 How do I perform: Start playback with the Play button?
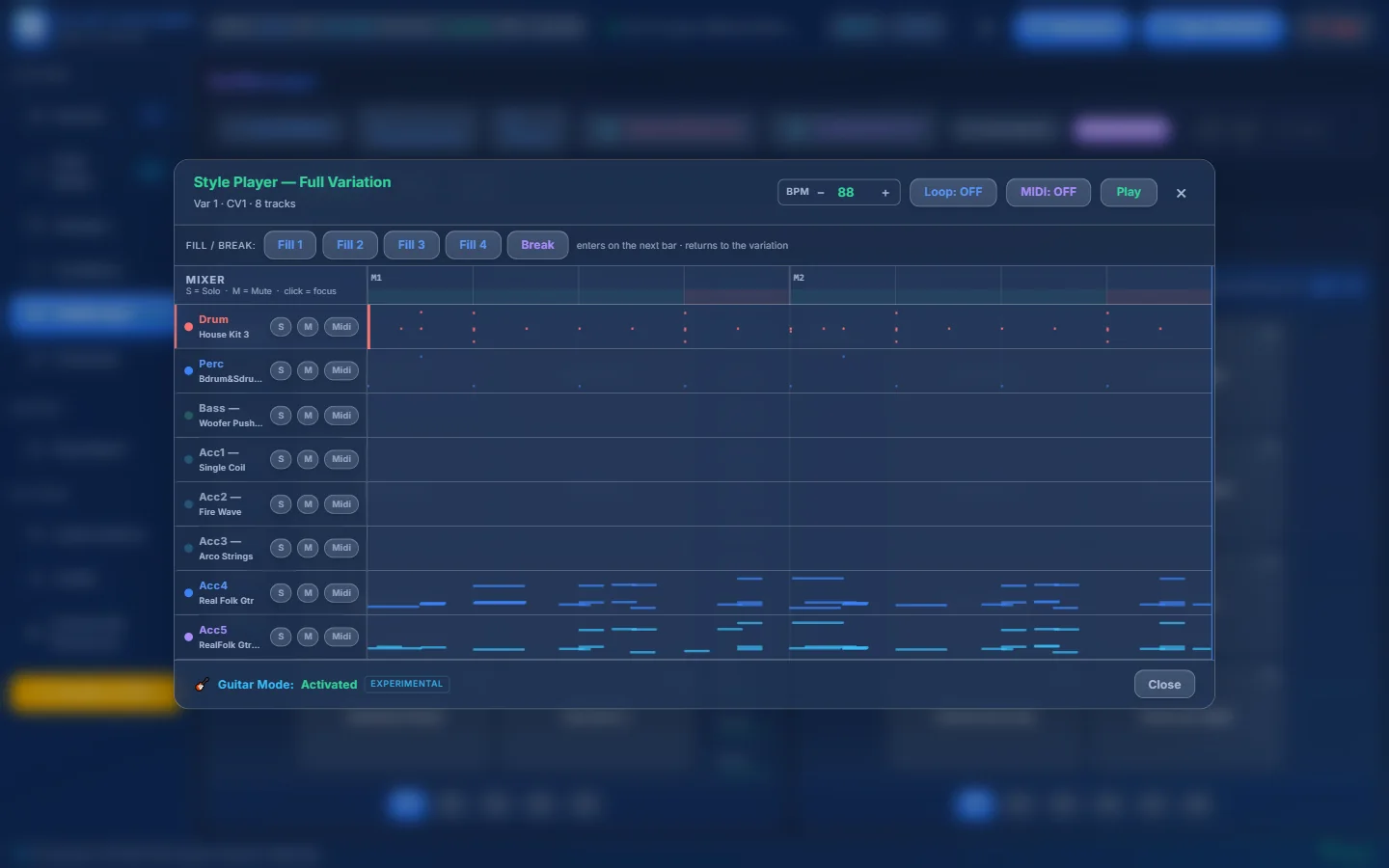click(x=1129, y=192)
